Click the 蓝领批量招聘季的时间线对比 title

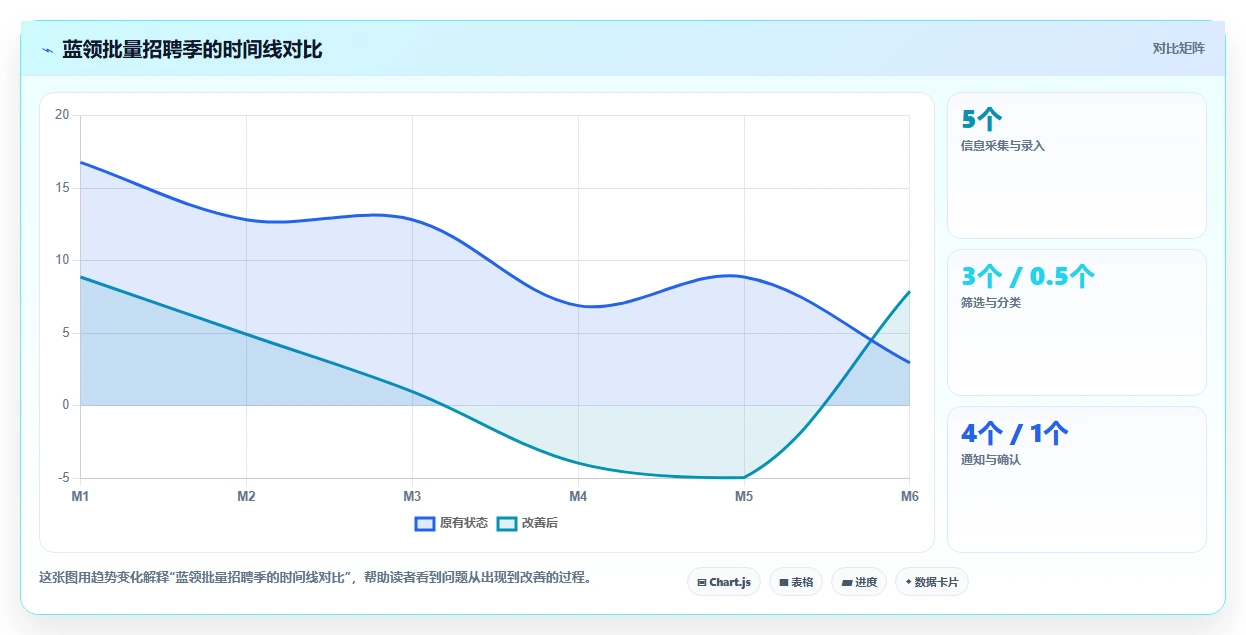click(192, 49)
